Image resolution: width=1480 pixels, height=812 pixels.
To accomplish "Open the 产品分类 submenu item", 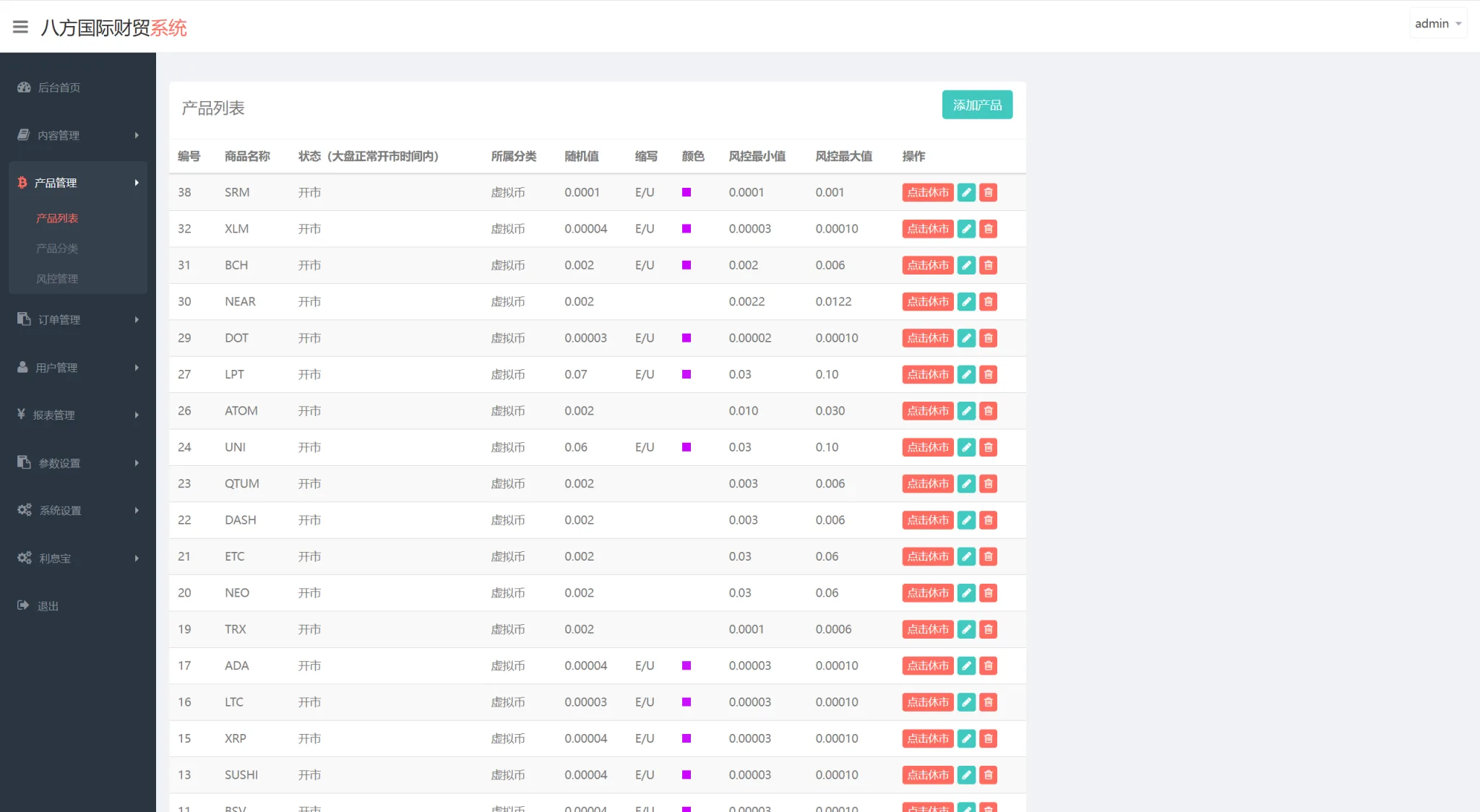I will tap(57, 249).
